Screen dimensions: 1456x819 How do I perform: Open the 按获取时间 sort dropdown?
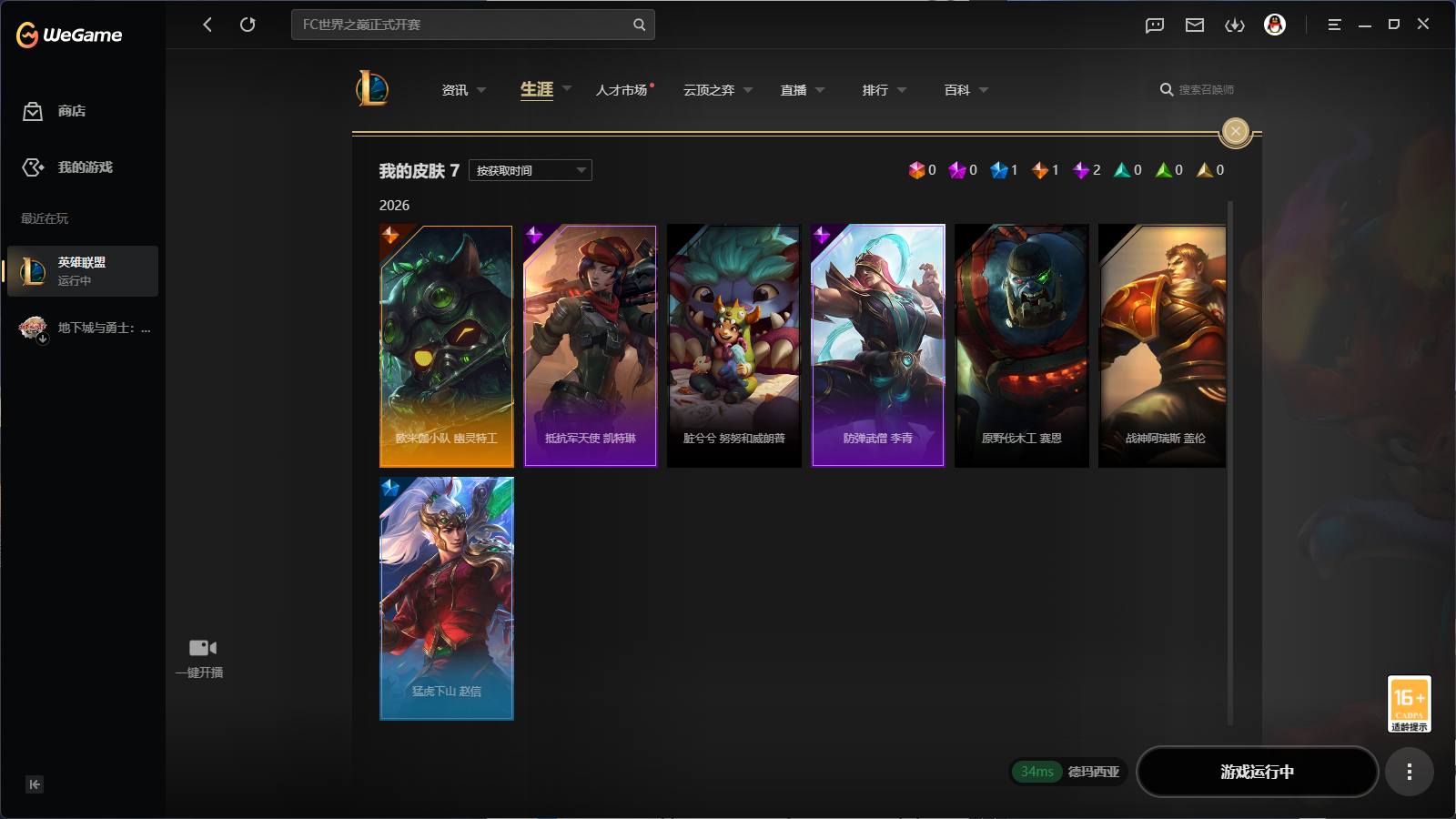pyautogui.click(x=531, y=170)
